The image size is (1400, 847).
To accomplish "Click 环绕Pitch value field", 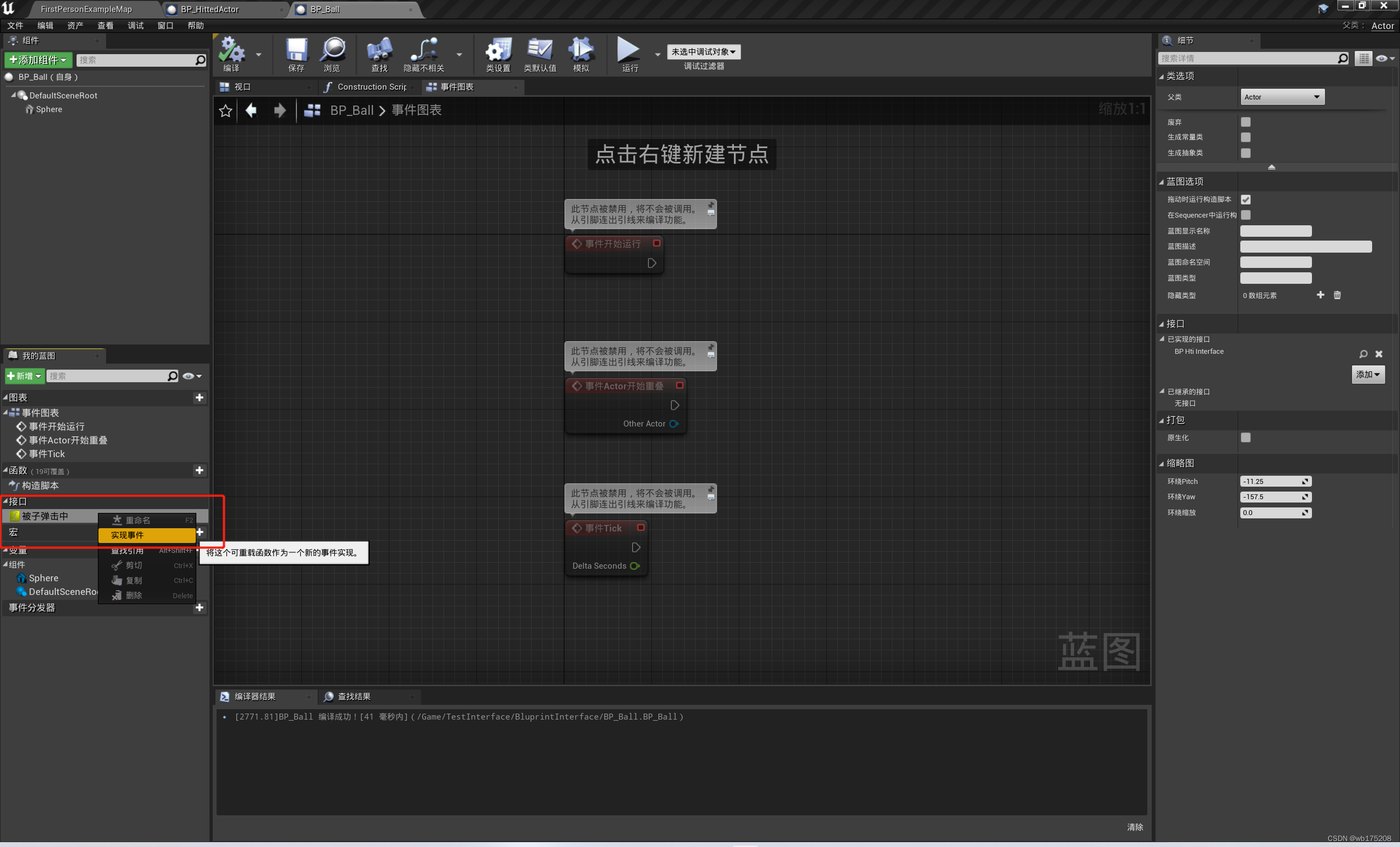I will click(1275, 481).
